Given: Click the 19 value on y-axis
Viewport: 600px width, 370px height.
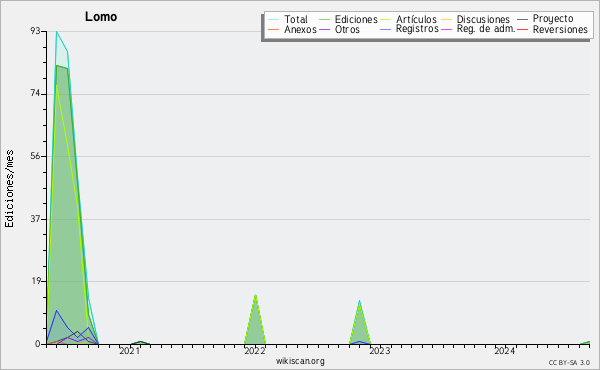Looking at the screenshot, I should [x=35, y=281].
